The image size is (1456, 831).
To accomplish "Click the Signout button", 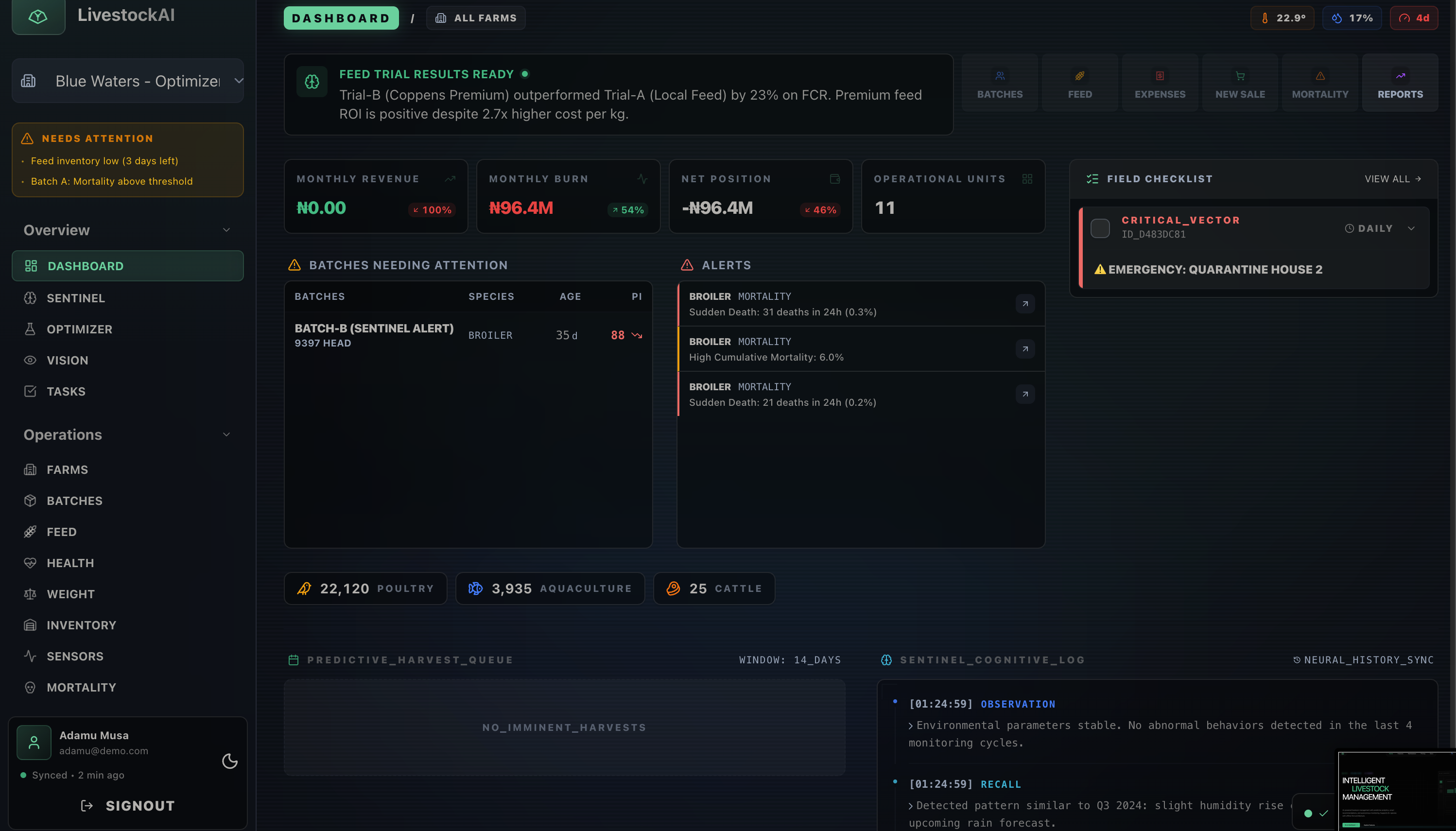I will [128, 805].
